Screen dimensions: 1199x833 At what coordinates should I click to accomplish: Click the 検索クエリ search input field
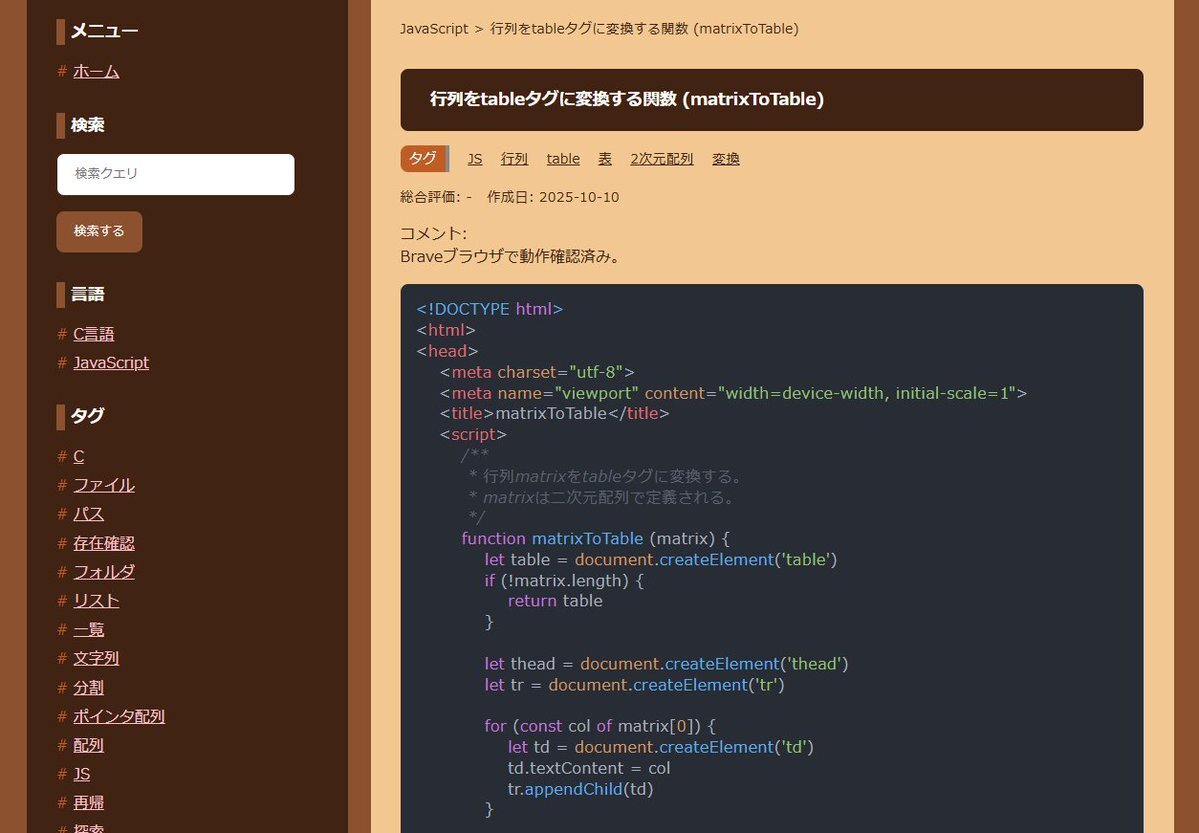[175, 174]
